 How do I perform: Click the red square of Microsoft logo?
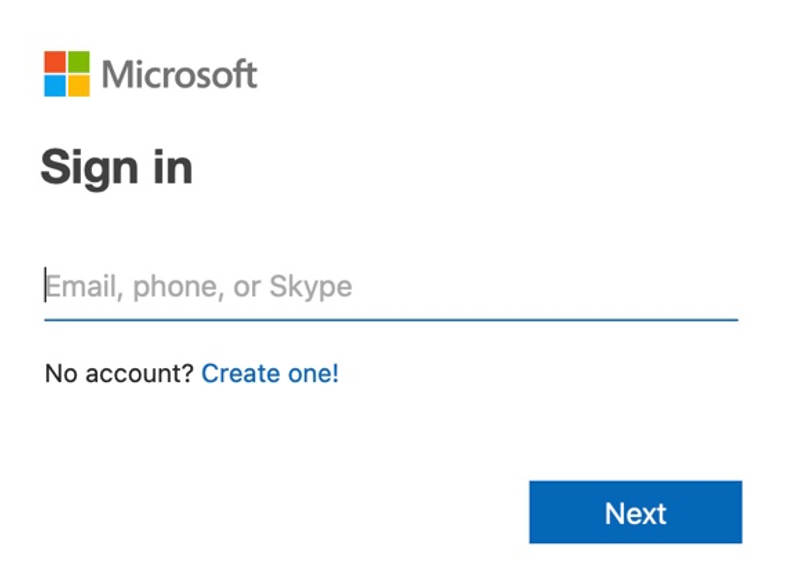(x=55, y=62)
